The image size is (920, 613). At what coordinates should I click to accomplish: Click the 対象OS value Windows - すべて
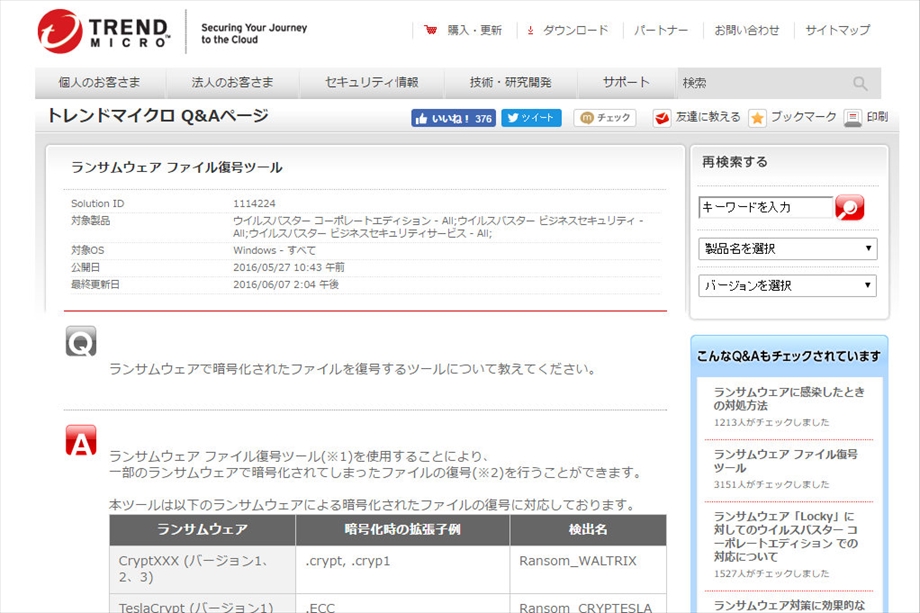click(x=275, y=250)
